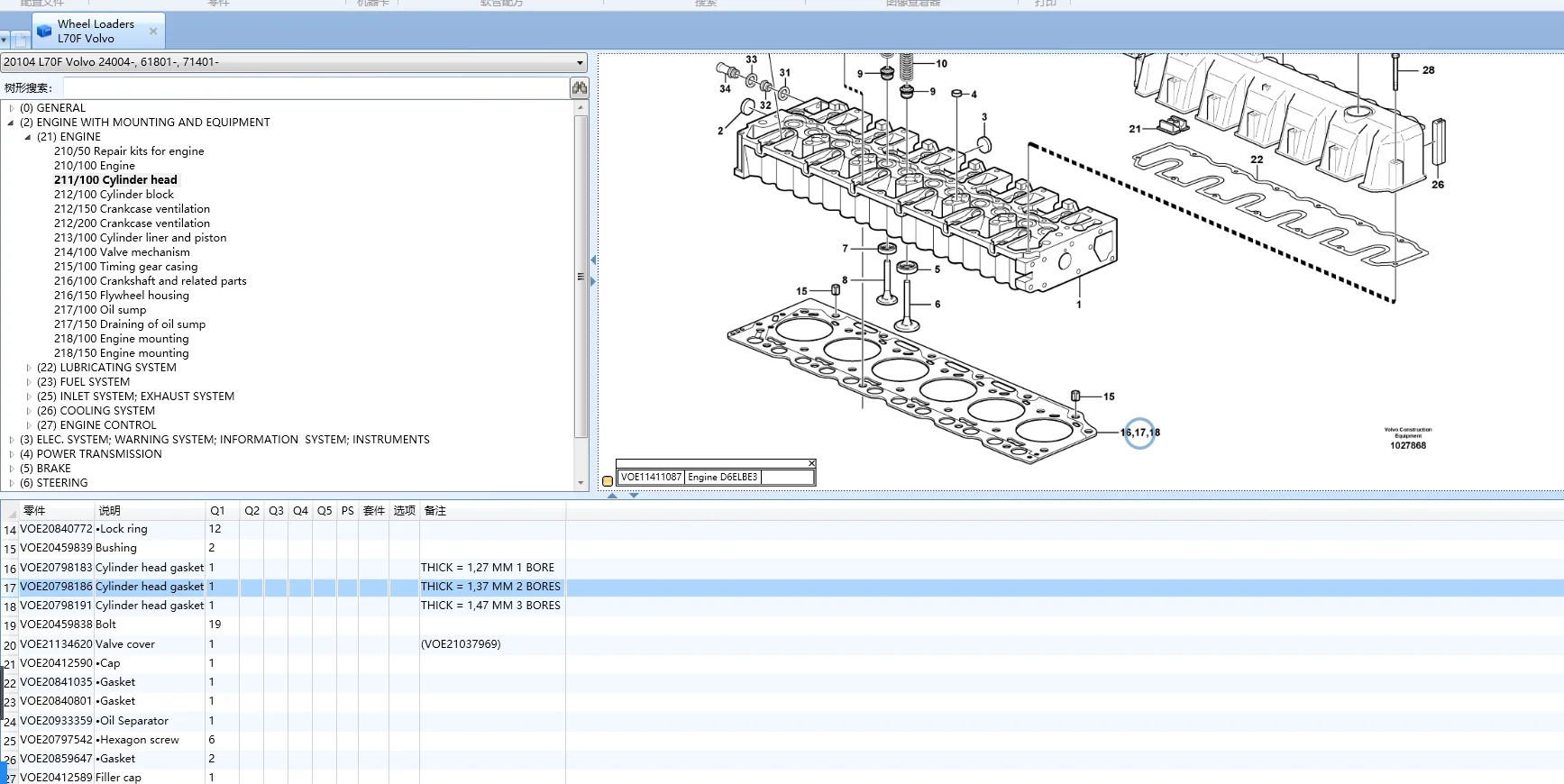
Task: Click the yellow square note icon below diagram
Action: pos(608,481)
